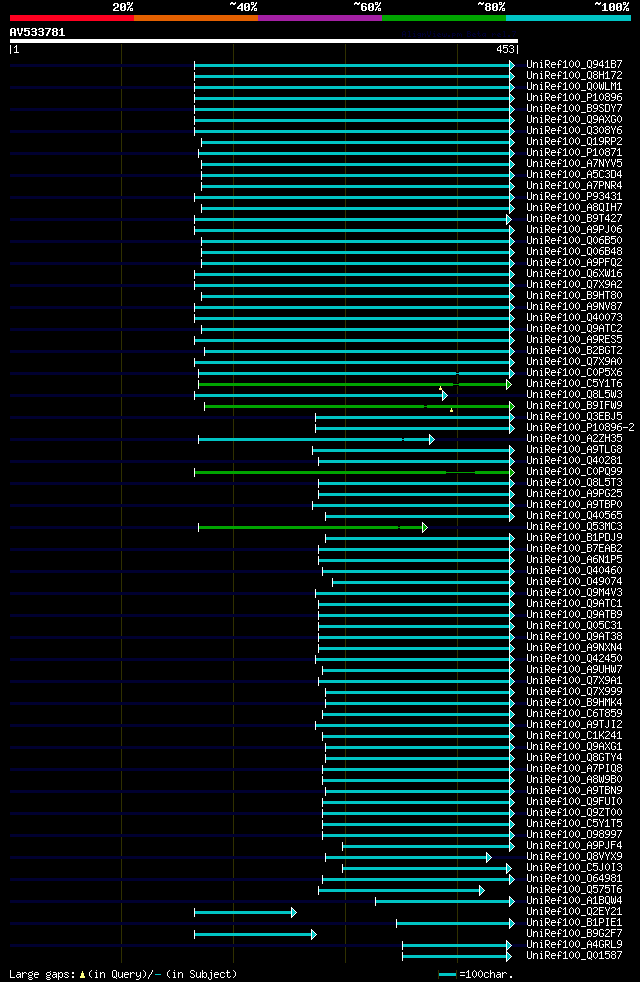This screenshot has width=640, height=982.
Task: Select the UniRef100_Q7X9A1 label
Action: pos(574,681)
